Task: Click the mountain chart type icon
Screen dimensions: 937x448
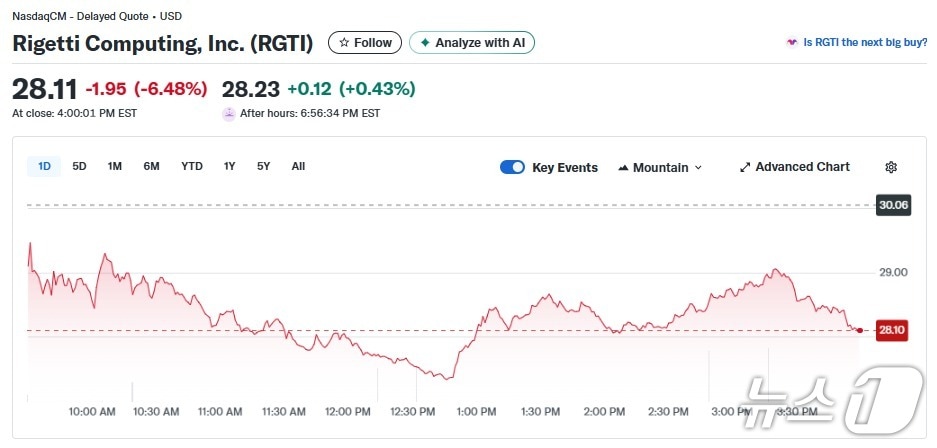Action: click(x=623, y=167)
